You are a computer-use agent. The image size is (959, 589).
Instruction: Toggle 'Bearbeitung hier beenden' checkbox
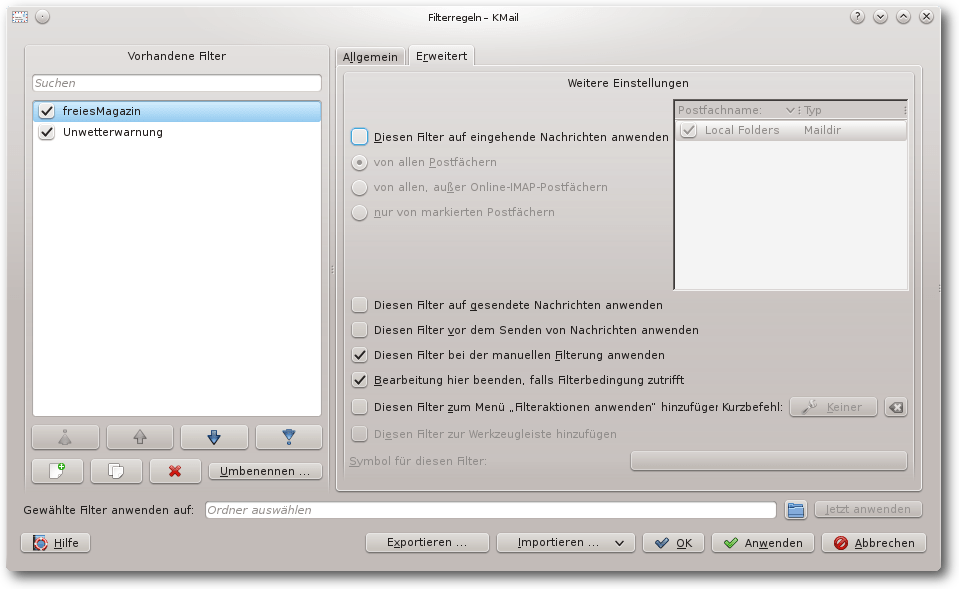click(x=360, y=381)
